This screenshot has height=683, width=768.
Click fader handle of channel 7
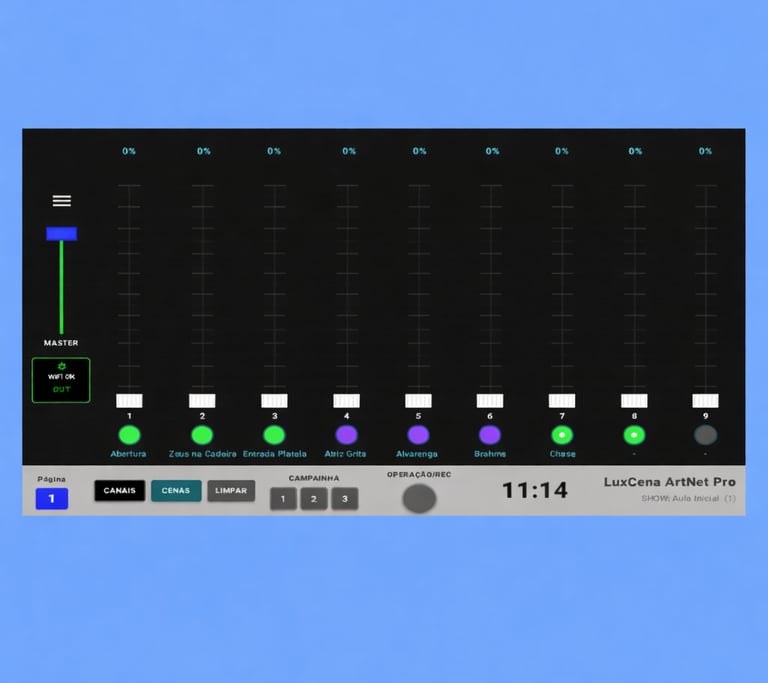click(562, 401)
